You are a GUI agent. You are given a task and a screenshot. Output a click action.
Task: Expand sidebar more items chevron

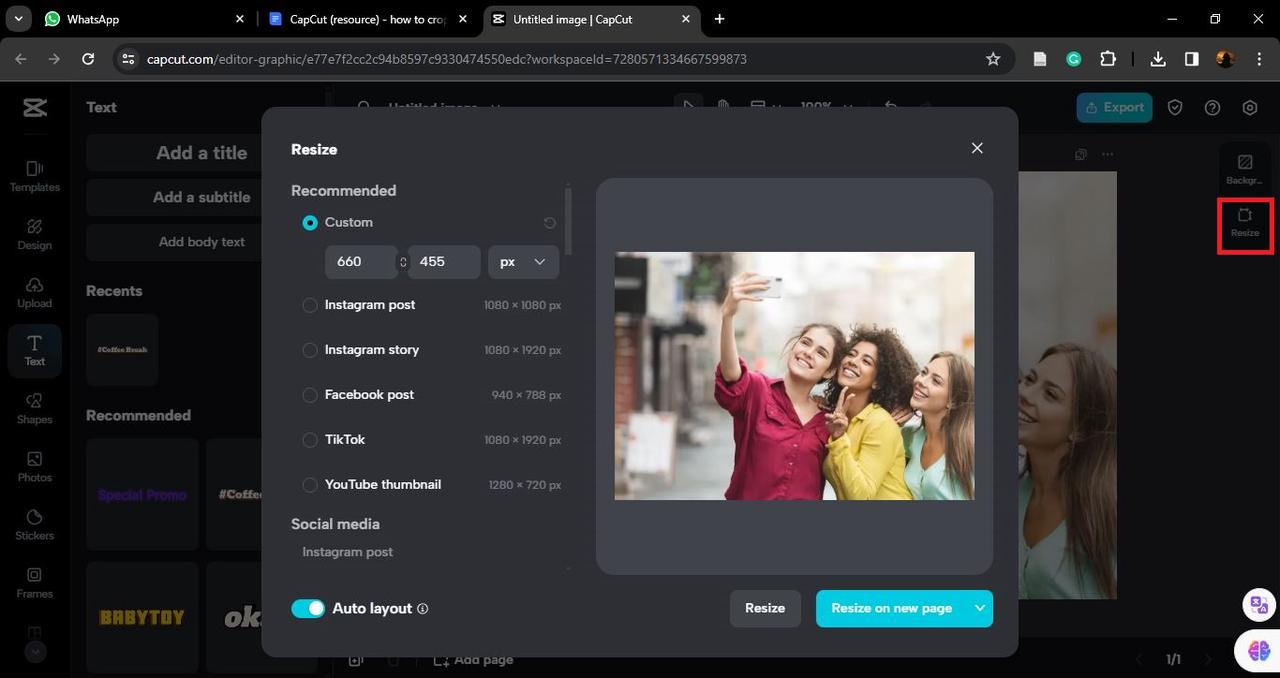[35, 651]
